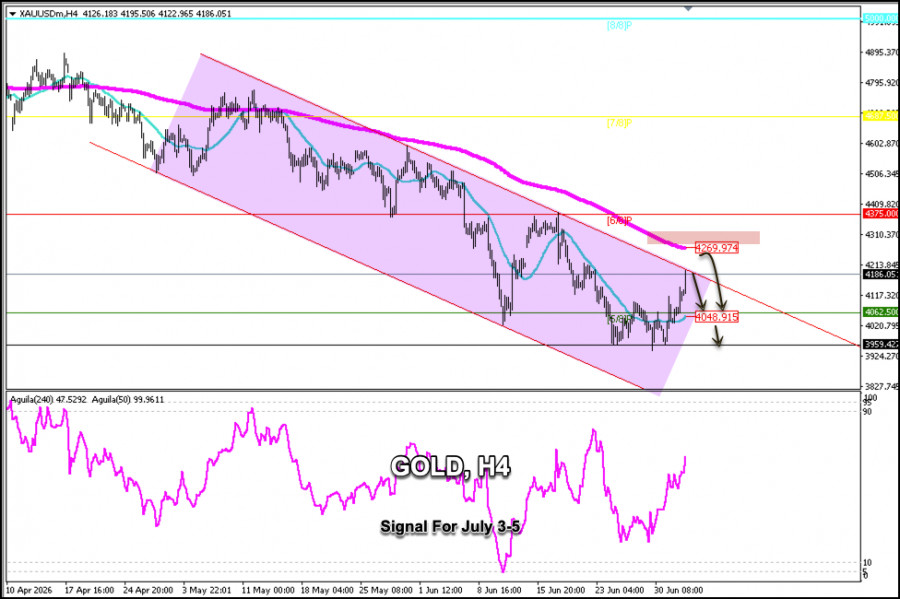Click the 3 May 22:01 date label

[207, 590]
